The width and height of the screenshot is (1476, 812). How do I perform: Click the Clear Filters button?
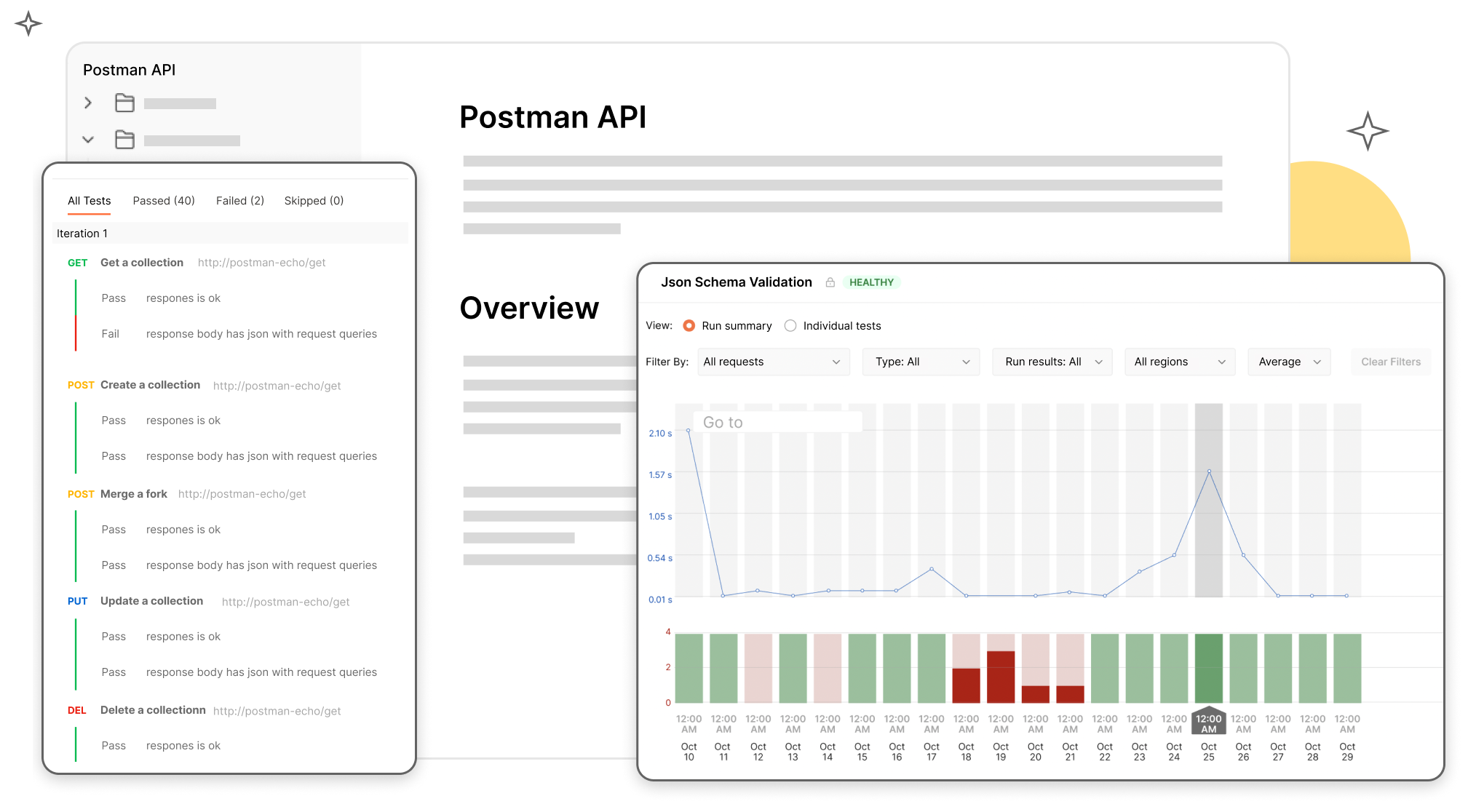pyautogui.click(x=1390, y=362)
